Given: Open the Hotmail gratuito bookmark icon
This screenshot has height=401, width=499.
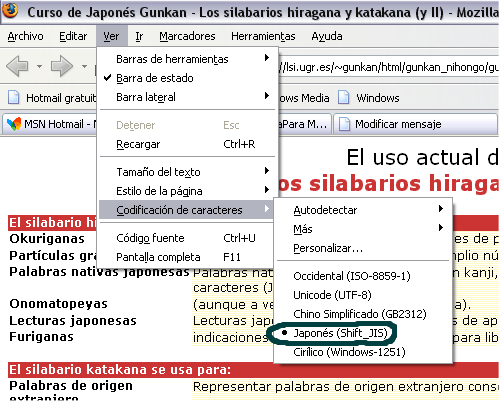Looking at the screenshot, I should point(14,98).
